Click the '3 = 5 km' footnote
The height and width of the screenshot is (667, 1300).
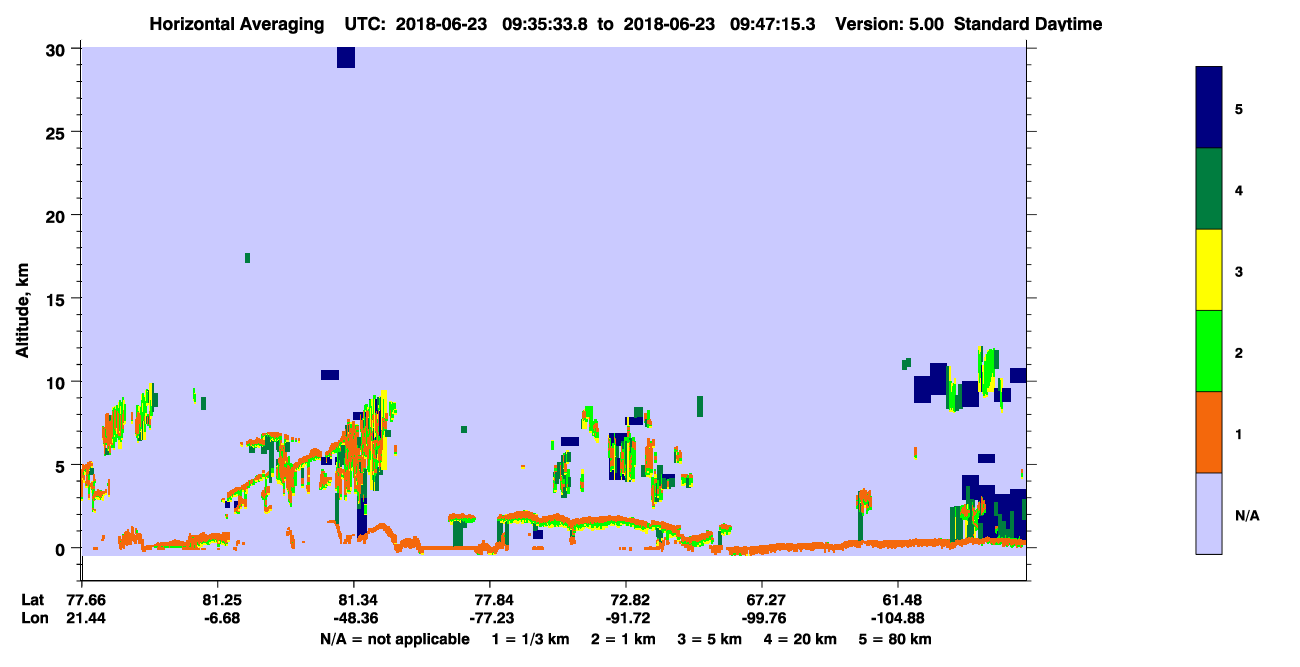[x=711, y=639]
